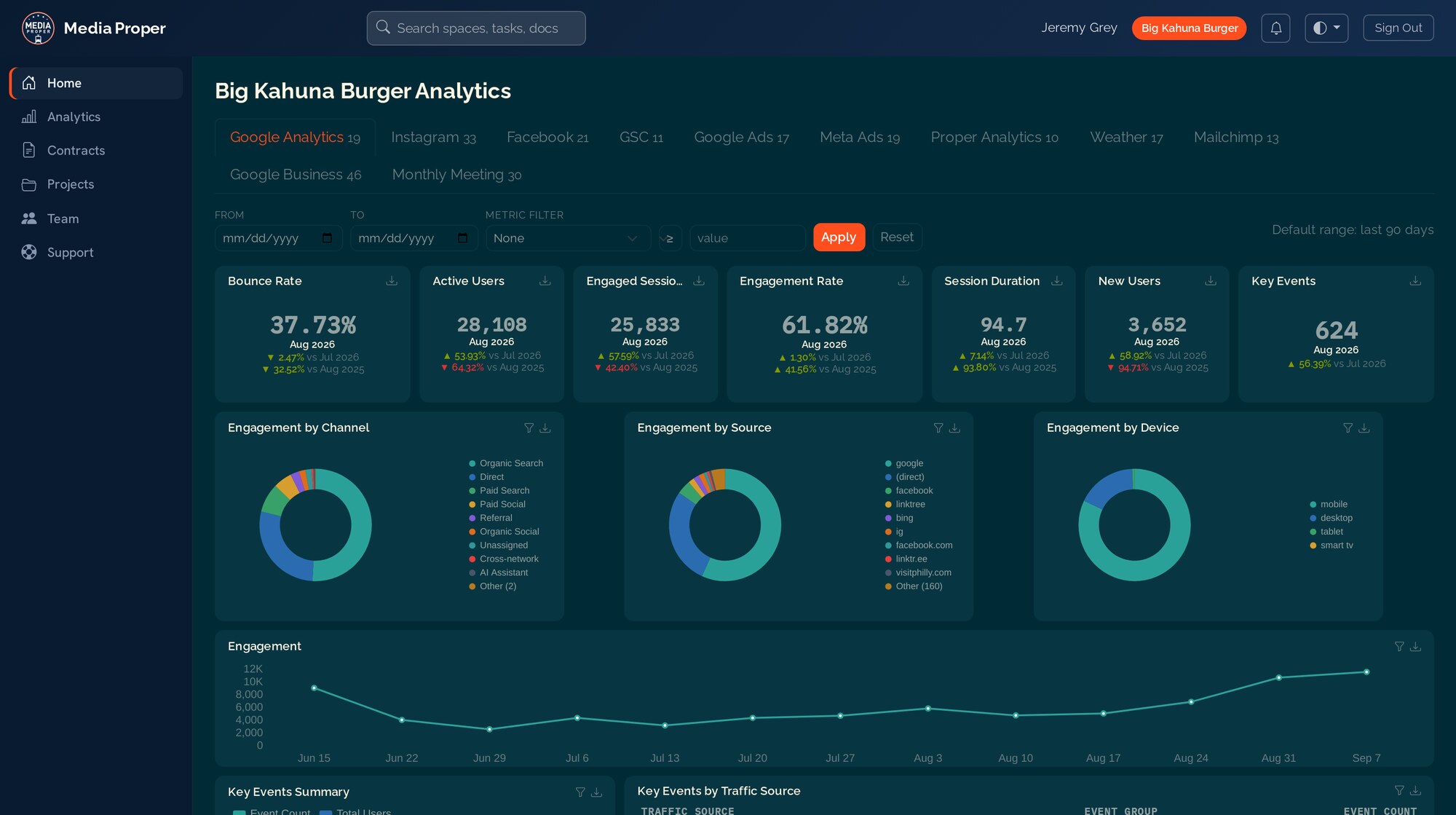The image size is (1456, 815).
Task: Download the Engagement by Device chart
Action: 1364,428
